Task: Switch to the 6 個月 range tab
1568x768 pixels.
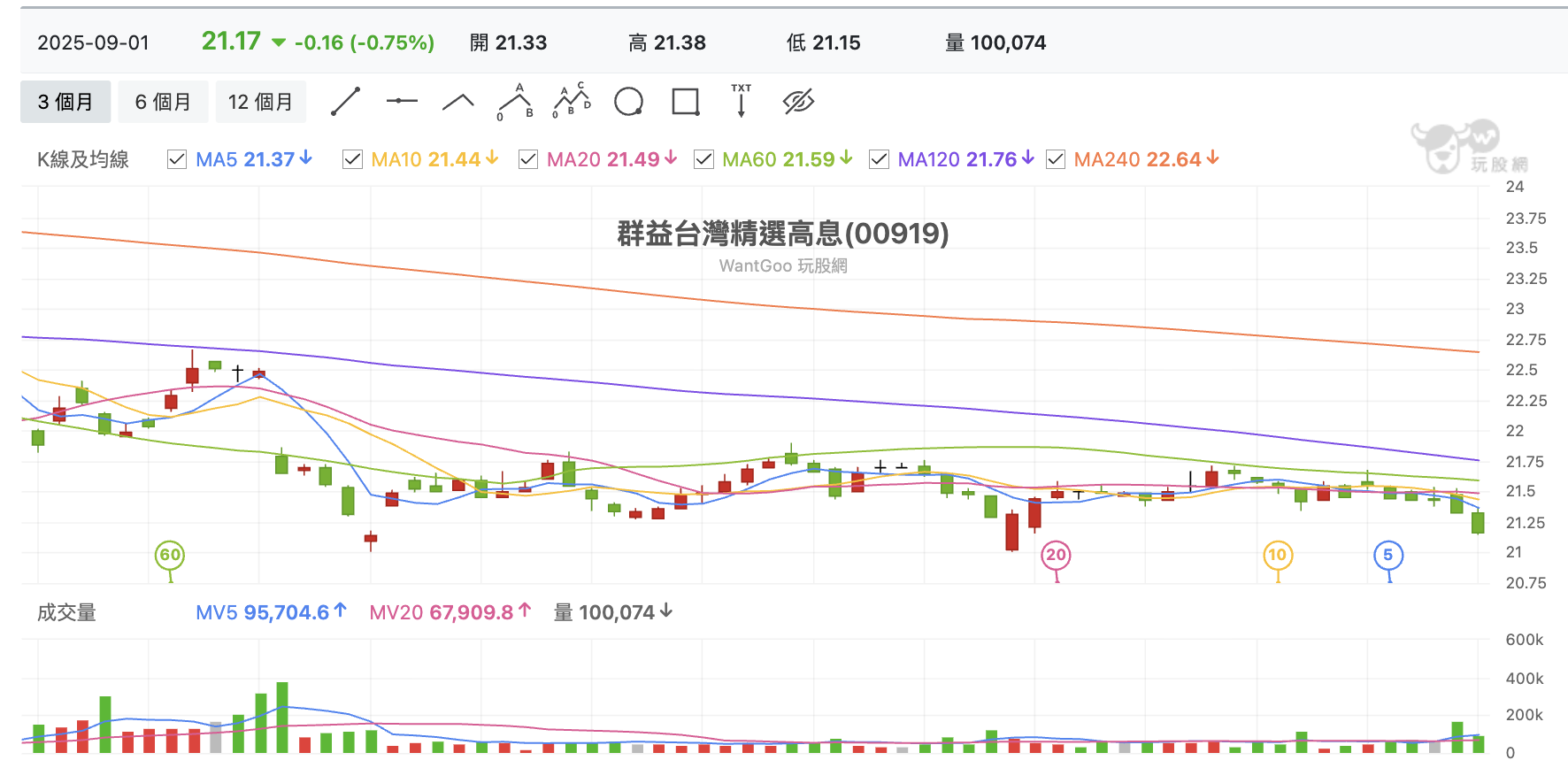Action: (163, 102)
